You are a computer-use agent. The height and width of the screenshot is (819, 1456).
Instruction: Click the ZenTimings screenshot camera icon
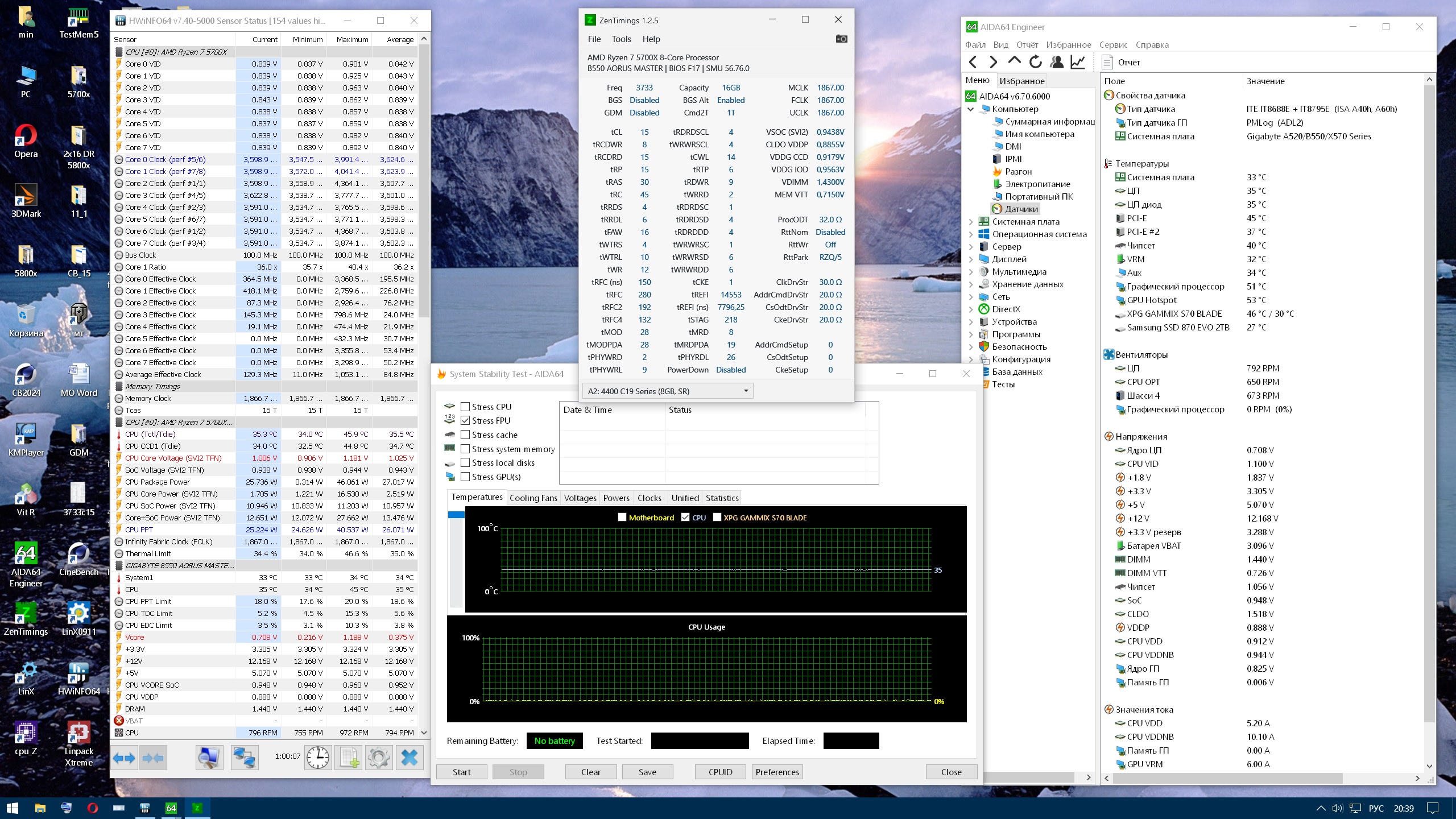click(841, 39)
